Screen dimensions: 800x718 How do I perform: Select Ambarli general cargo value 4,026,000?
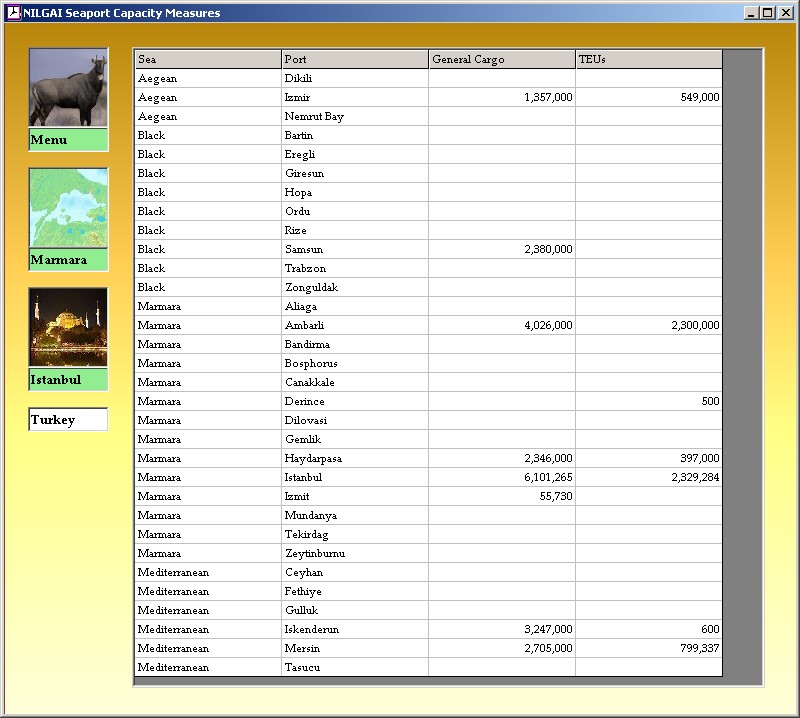(501, 325)
